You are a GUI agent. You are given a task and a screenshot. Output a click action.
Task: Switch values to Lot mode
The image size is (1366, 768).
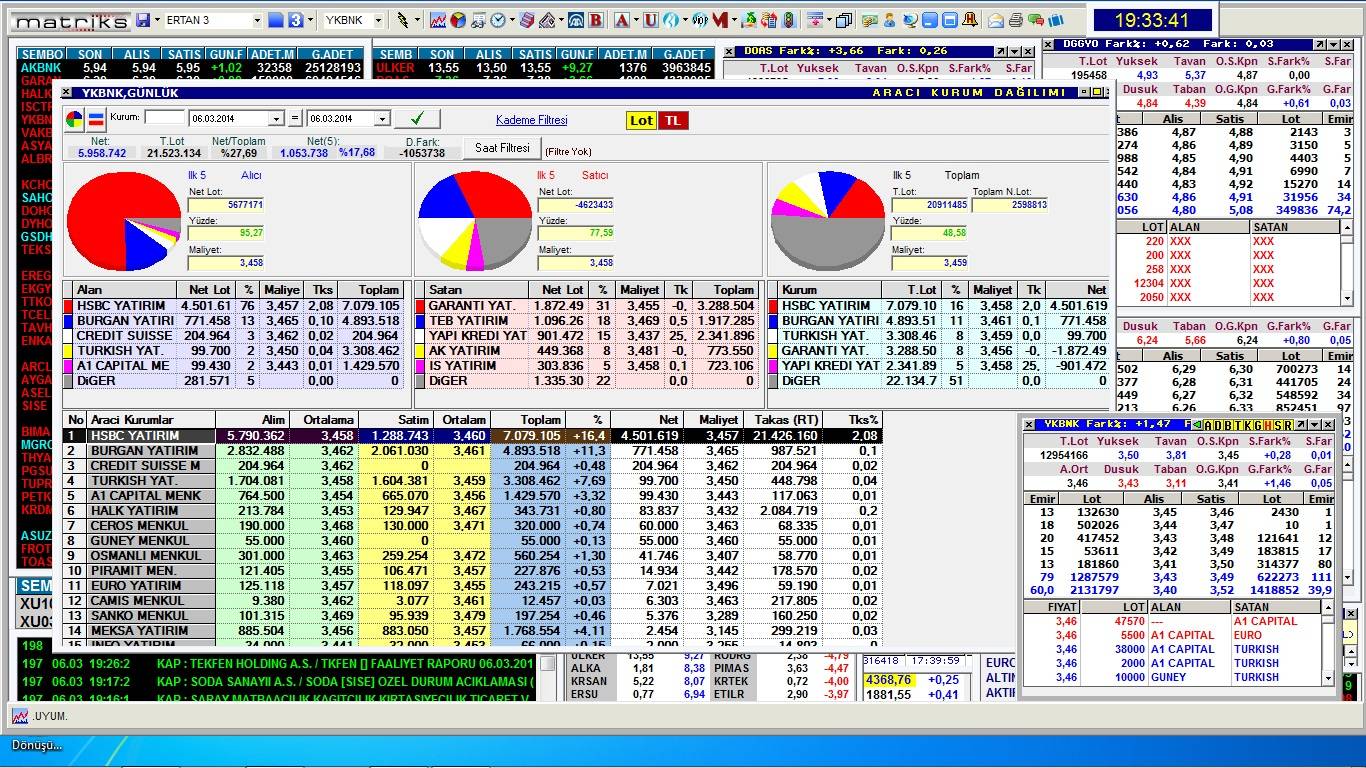[641, 120]
